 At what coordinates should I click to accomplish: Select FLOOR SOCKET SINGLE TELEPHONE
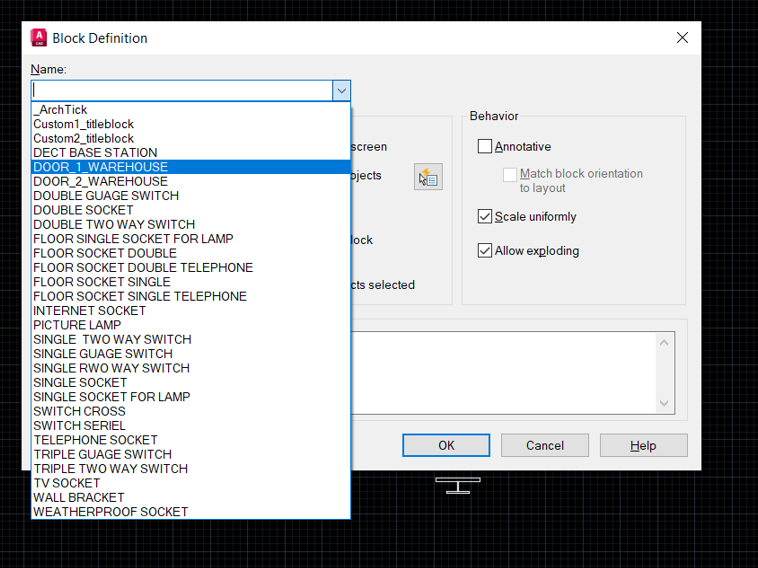191,296
